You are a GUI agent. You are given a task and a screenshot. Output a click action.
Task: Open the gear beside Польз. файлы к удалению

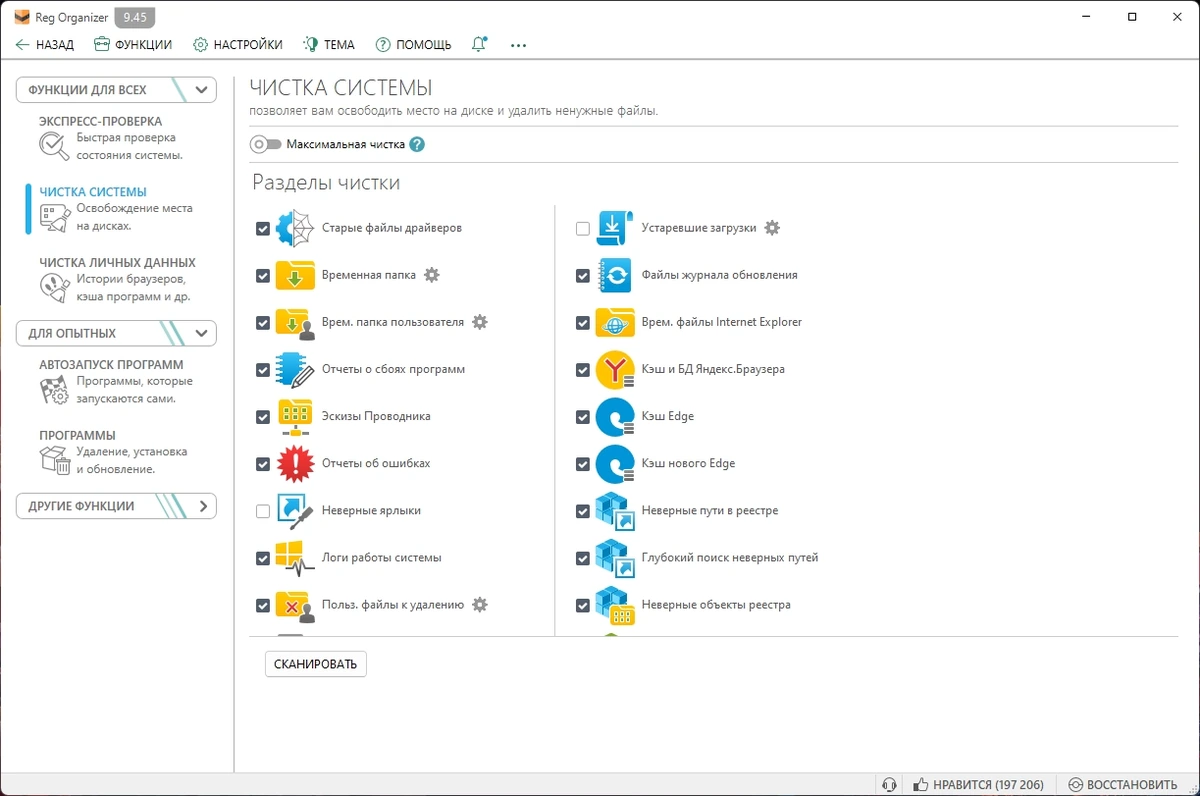tap(480, 604)
